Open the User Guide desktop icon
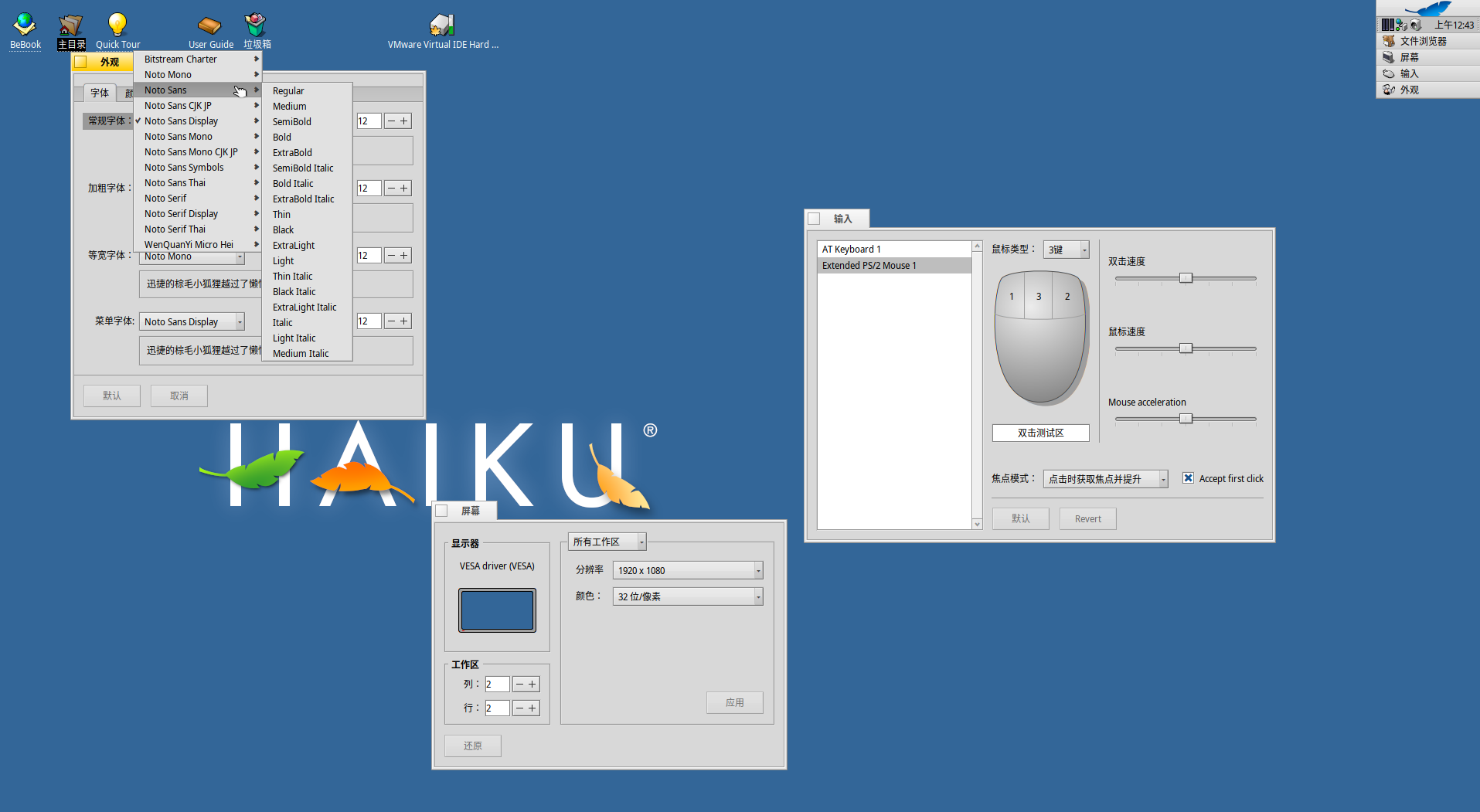This screenshot has width=1480, height=812. pyautogui.click(x=209, y=25)
